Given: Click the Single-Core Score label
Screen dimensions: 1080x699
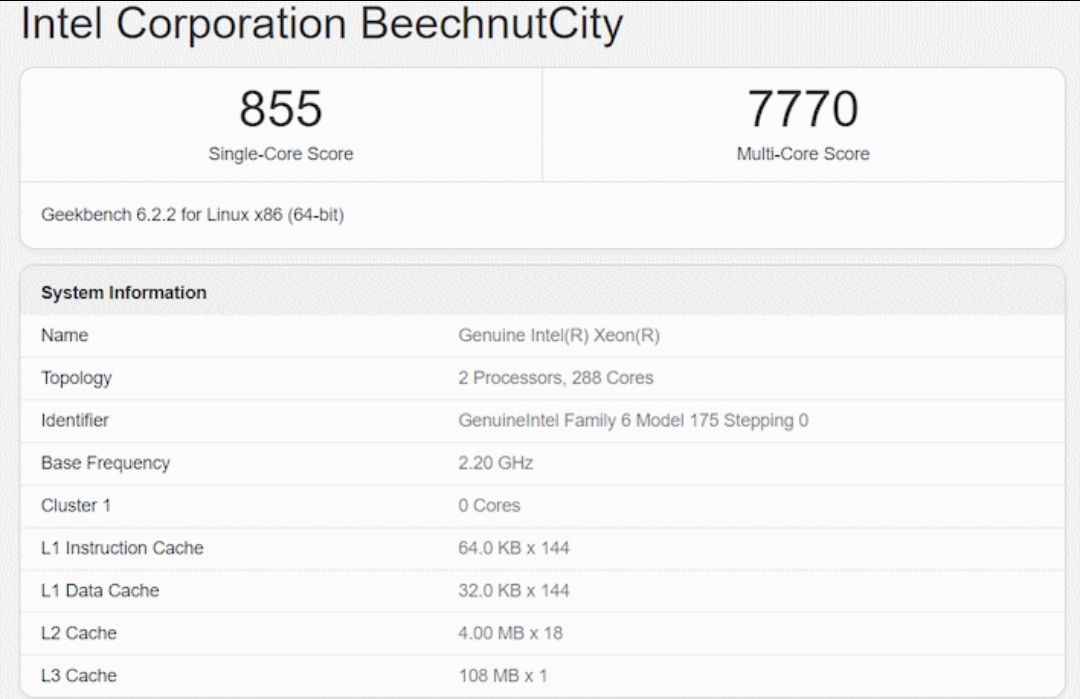Looking at the screenshot, I should pyautogui.click(x=280, y=154).
